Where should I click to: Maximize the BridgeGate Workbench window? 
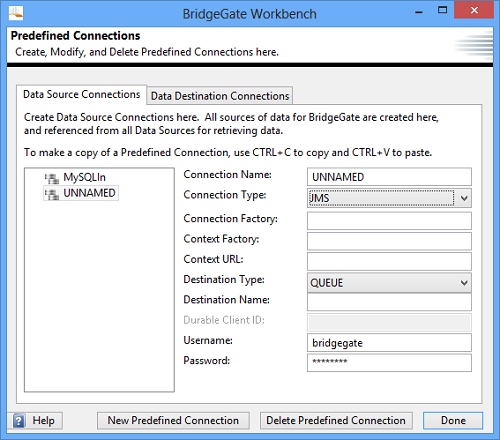tap(442, 10)
